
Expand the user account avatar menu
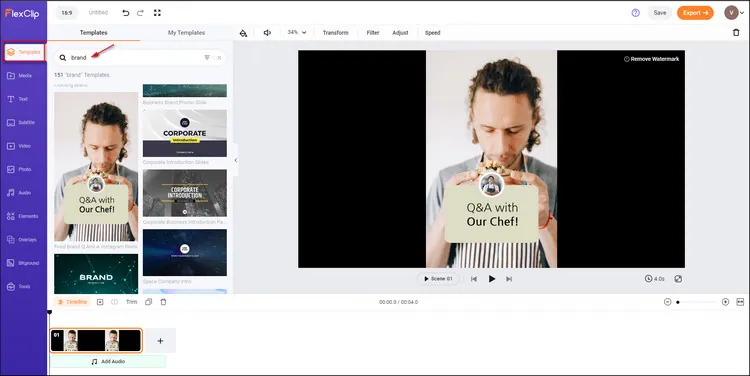tap(734, 13)
